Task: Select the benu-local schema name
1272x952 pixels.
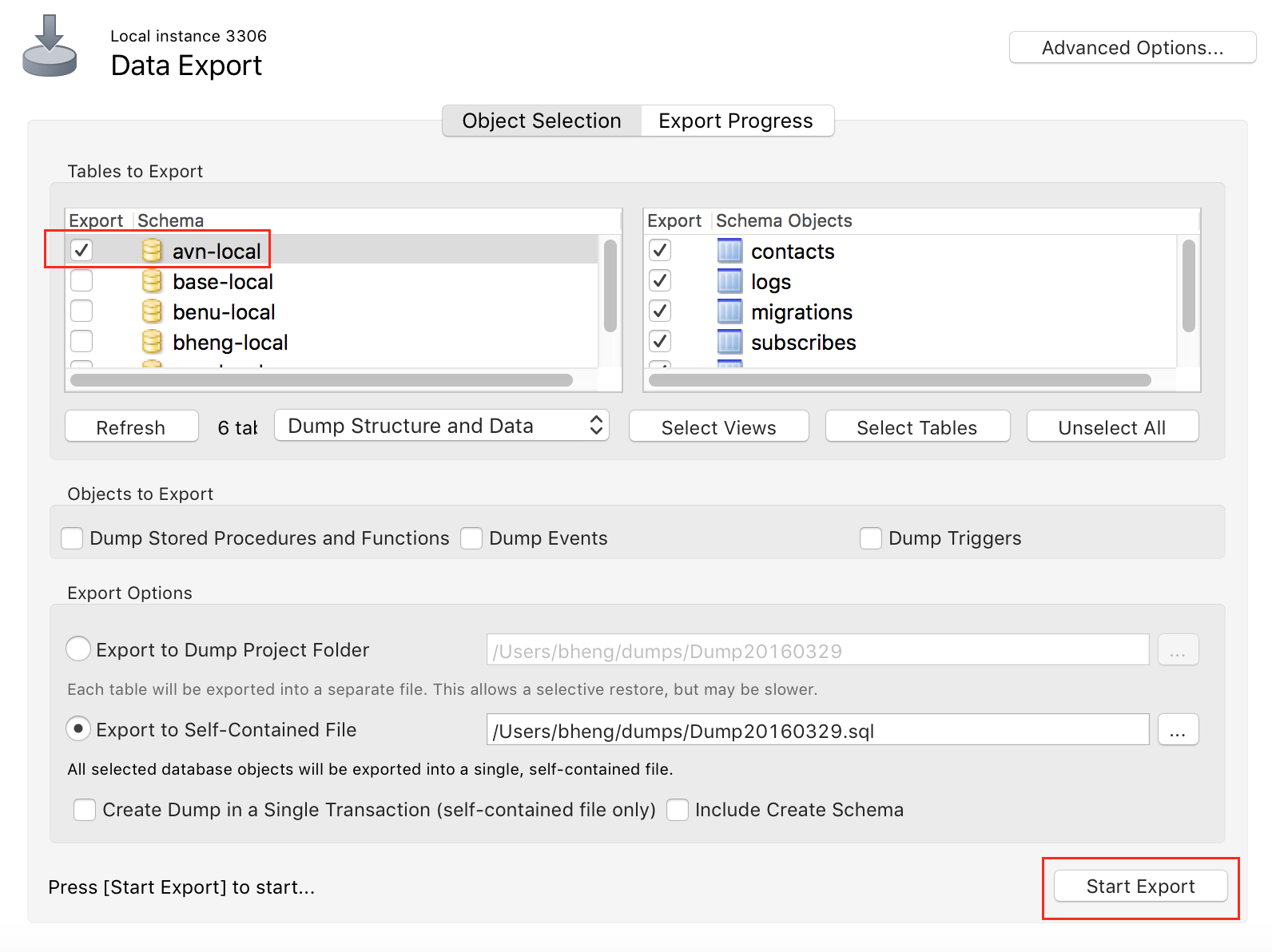Action: [224, 312]
